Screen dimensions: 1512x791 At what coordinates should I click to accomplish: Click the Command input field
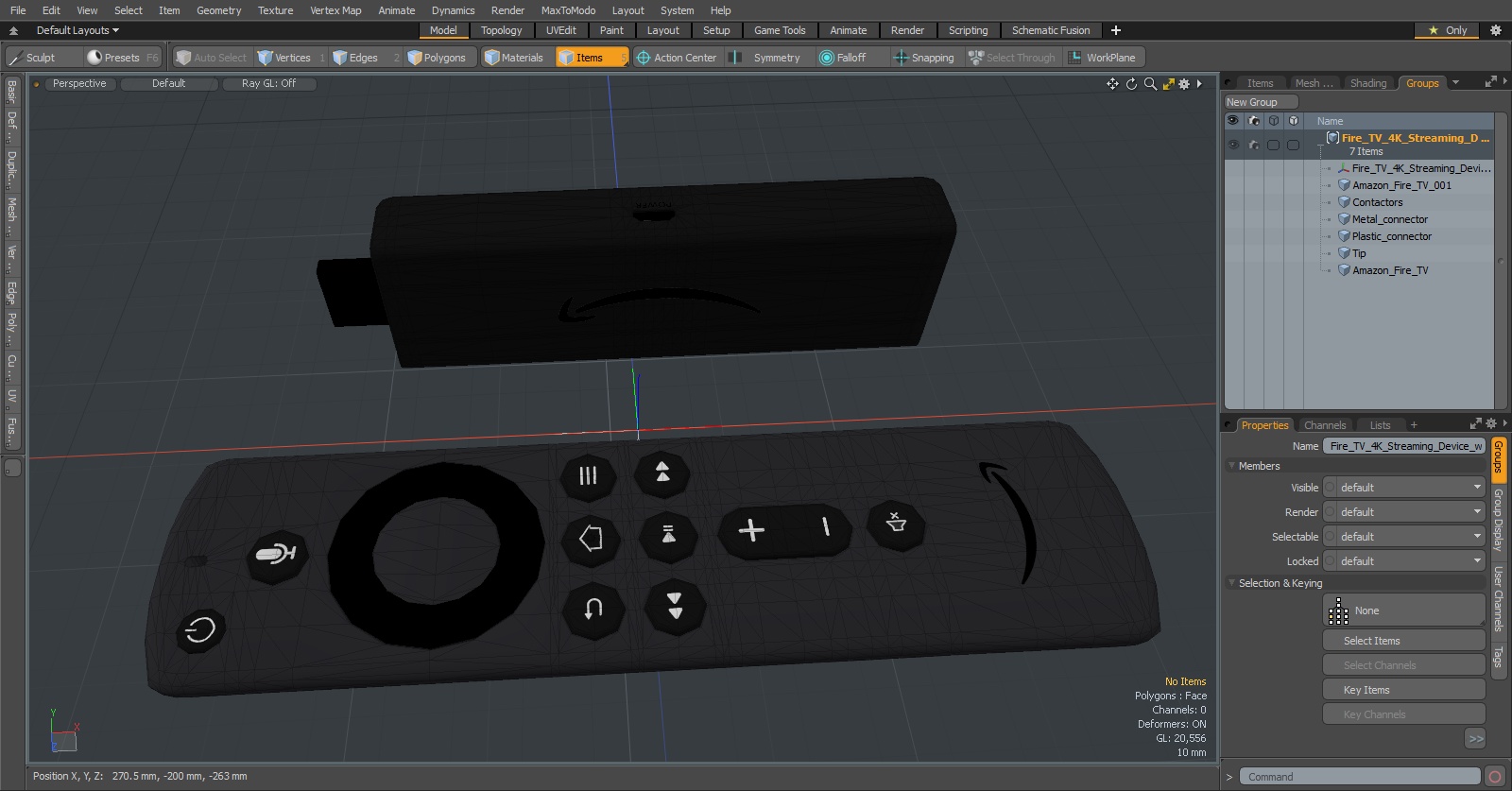1360,777
